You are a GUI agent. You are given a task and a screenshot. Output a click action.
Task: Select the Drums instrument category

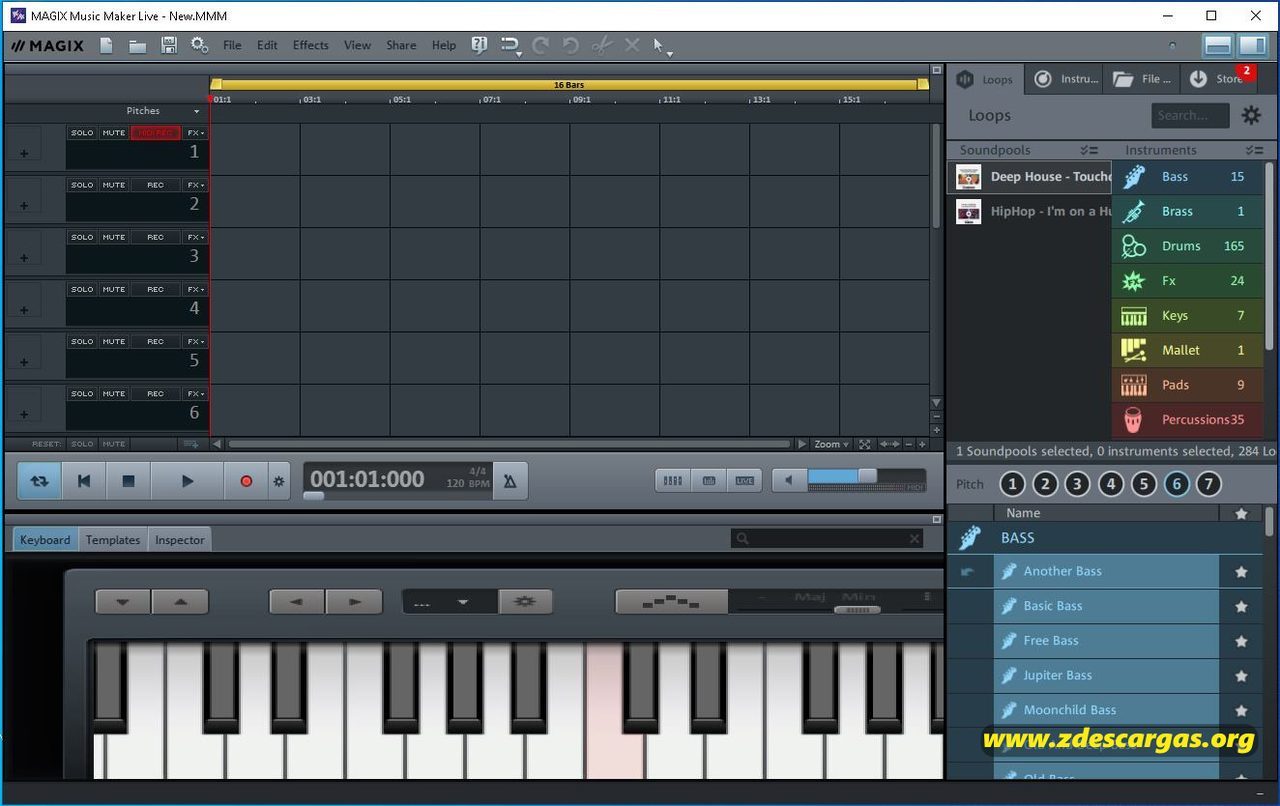pos(1187,246)
